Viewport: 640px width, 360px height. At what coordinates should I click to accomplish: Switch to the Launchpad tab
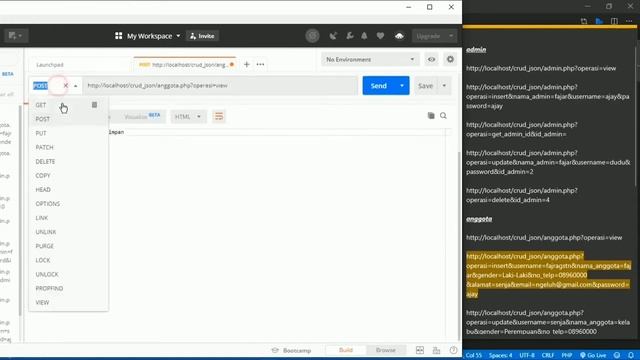click(x=50, y=65)
